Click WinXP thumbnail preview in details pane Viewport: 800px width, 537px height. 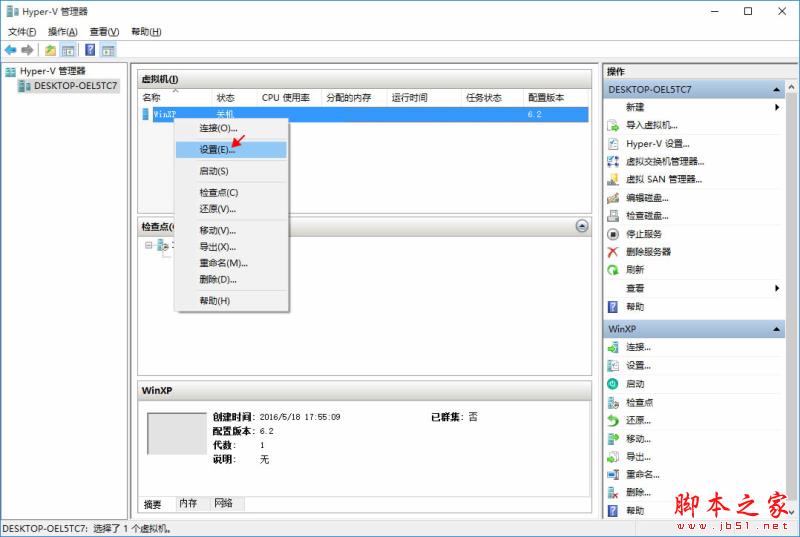177,433
